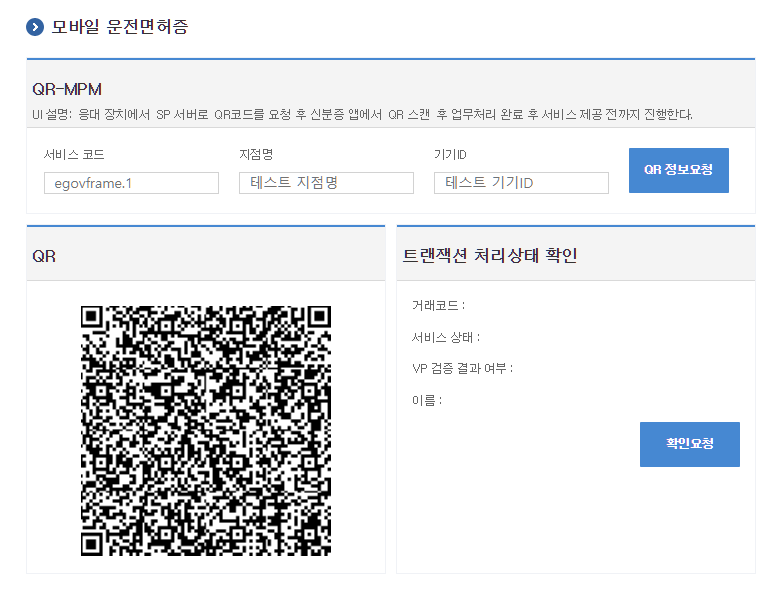Click the 기기ID label

click(450, 154)
